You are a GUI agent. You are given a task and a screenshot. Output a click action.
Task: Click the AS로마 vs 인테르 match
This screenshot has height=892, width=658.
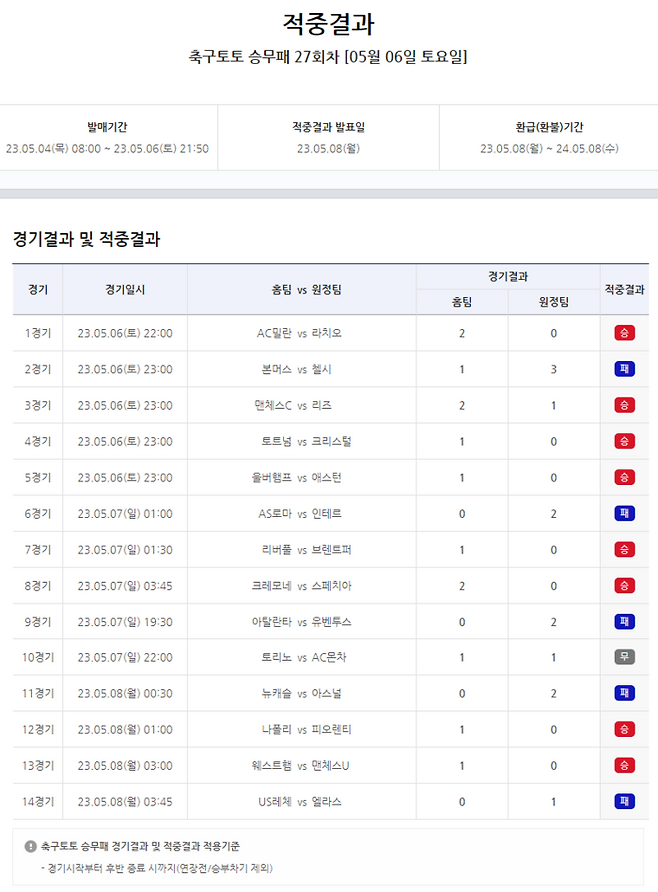pos(300,514)
